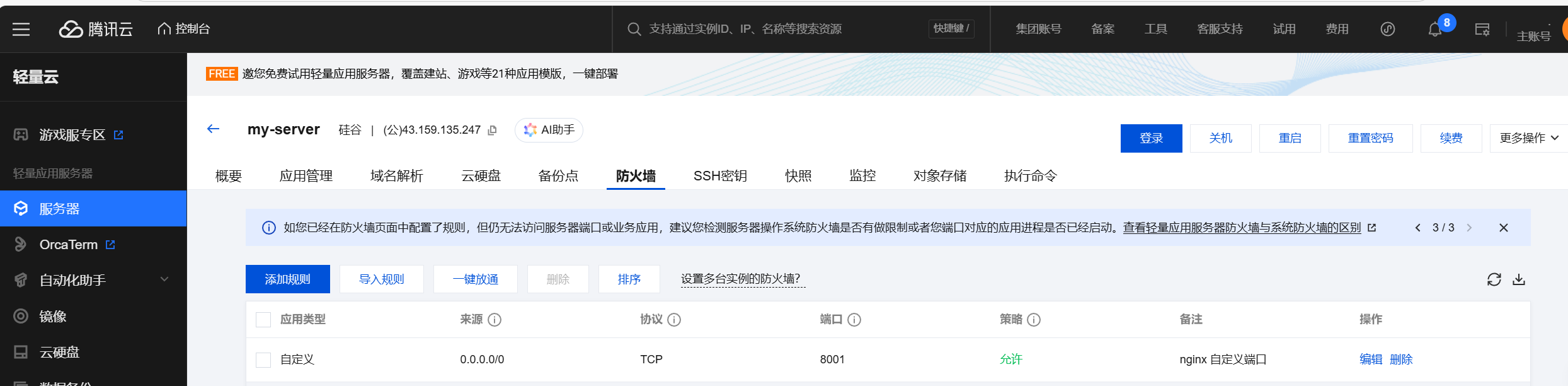Click the Tencent Cloud logo
Image resolution: width=1568 pixels, height=386 pixels.
pyautogui.click(x=96, y=29)
